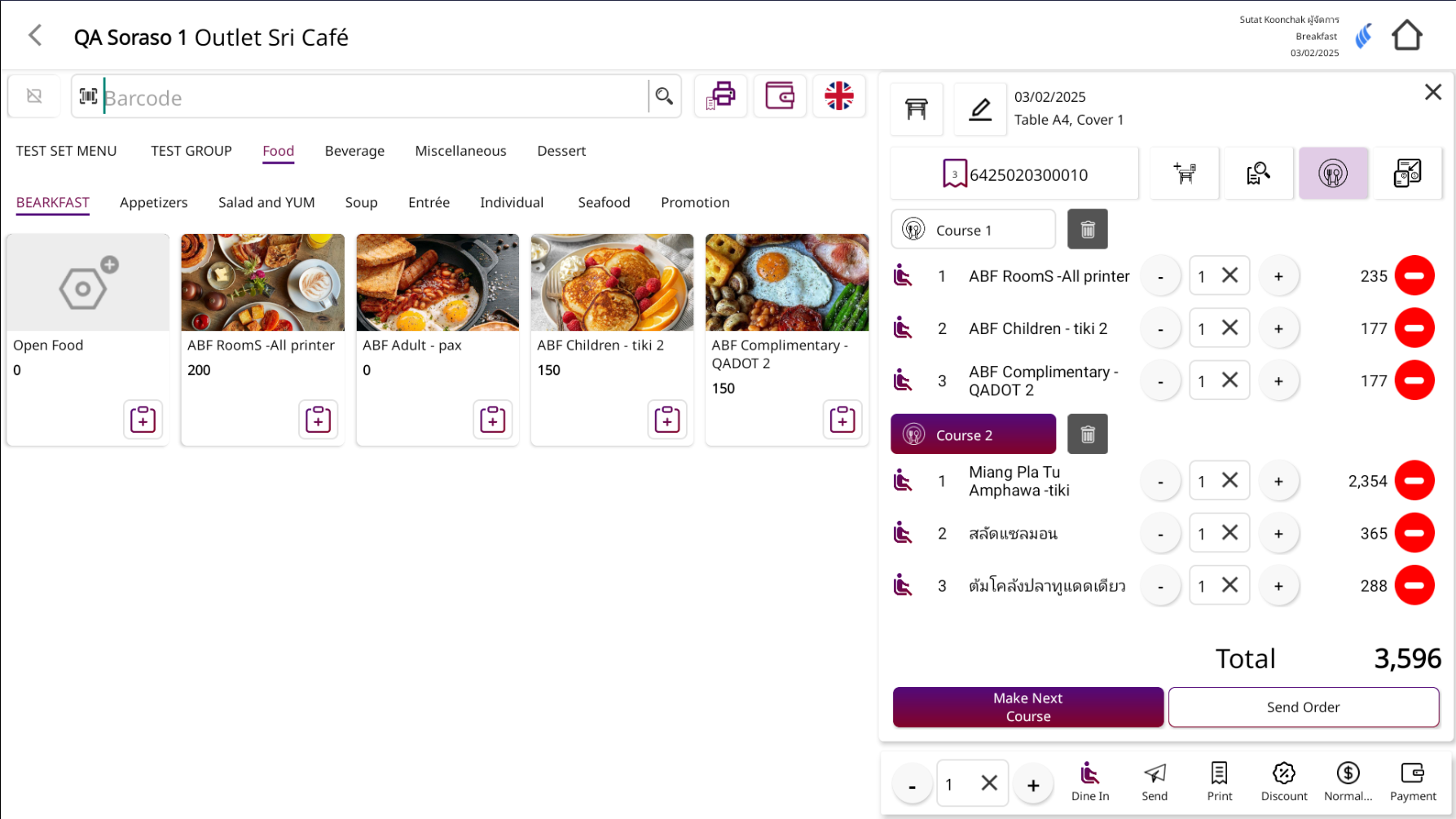Go to home screen via house icon
1456x819 pixels.
[x=1406, y=36]
